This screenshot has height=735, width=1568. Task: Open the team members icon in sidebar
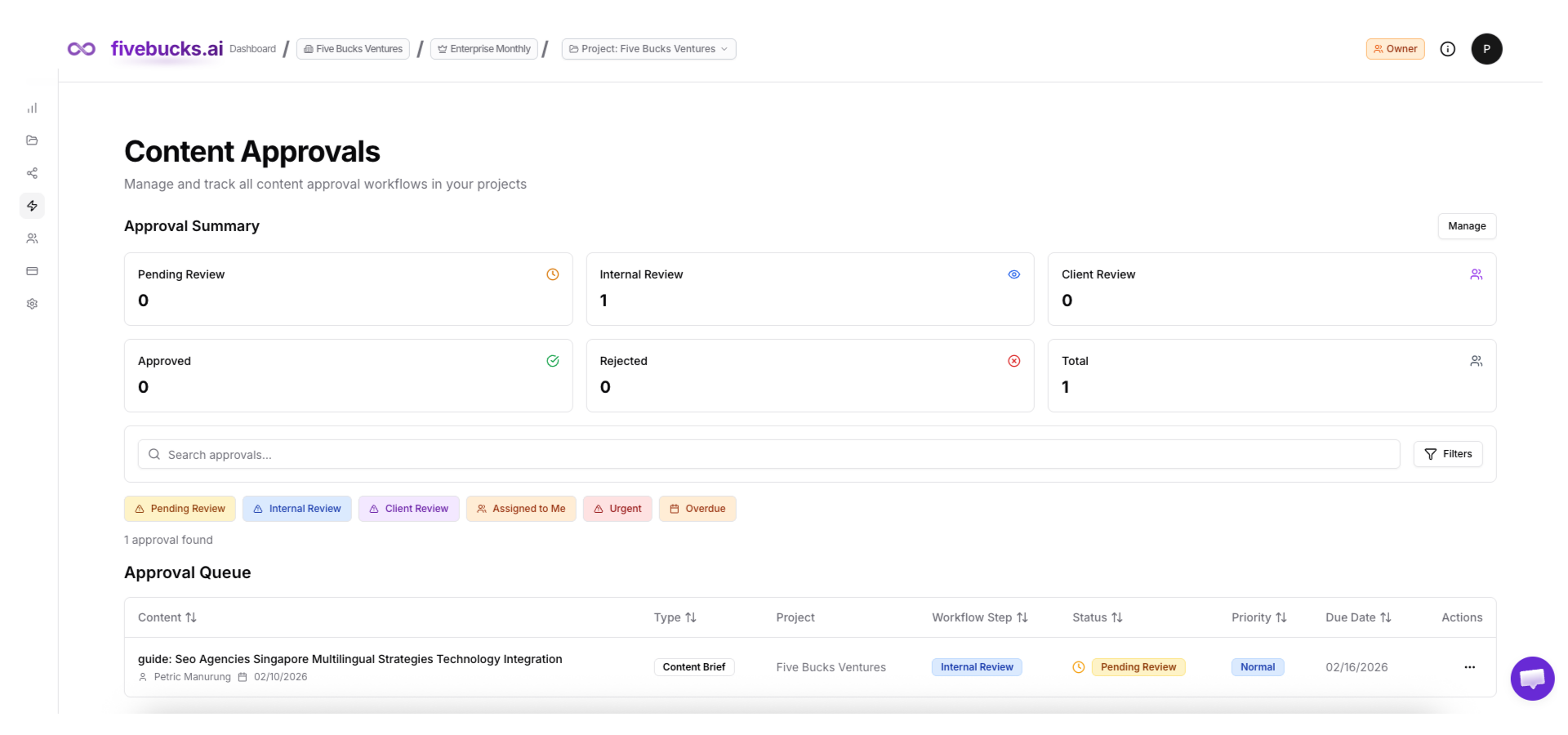[32, 238]
